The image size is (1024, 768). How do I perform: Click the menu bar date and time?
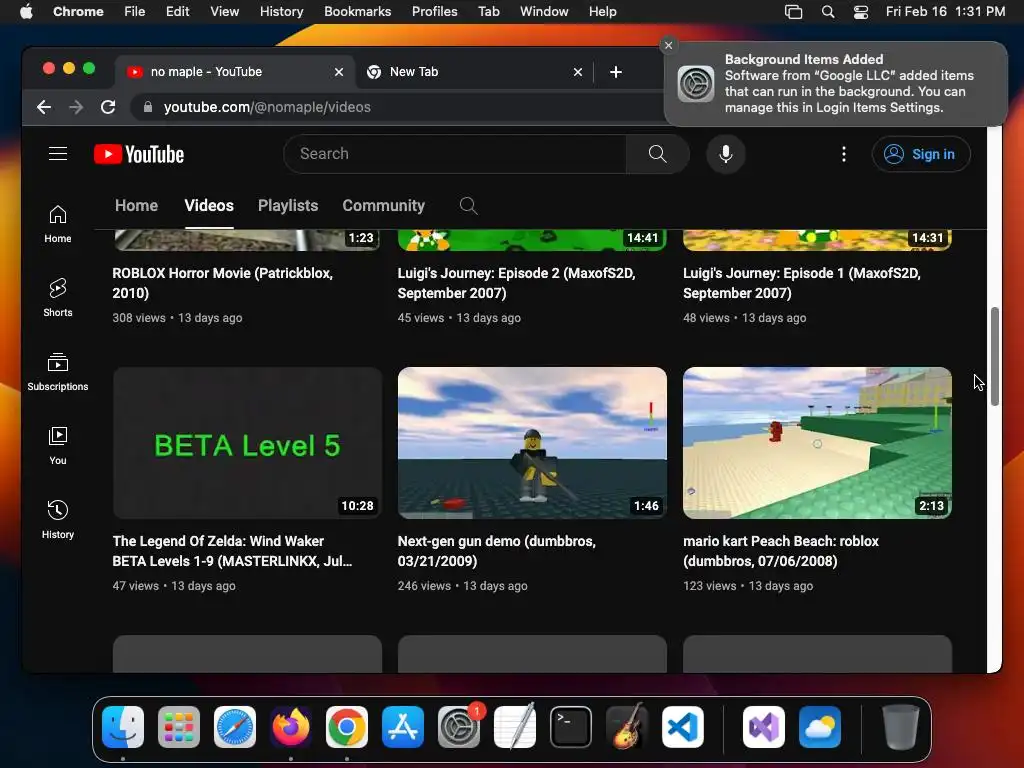pyautogui.click(x=945, y=12)
